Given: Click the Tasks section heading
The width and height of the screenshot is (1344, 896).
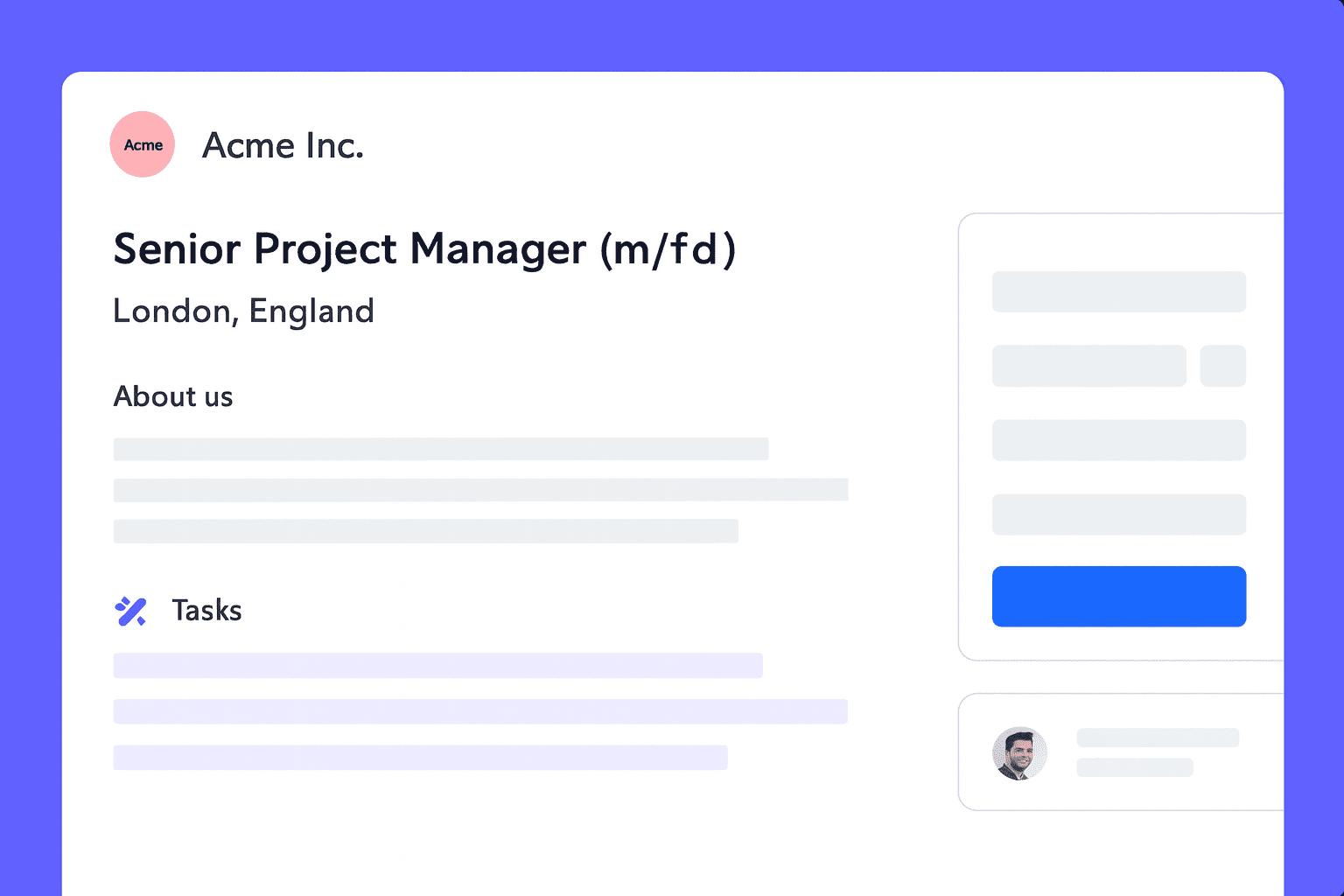Looking at the screenshot, I should (x=206, y=610).
